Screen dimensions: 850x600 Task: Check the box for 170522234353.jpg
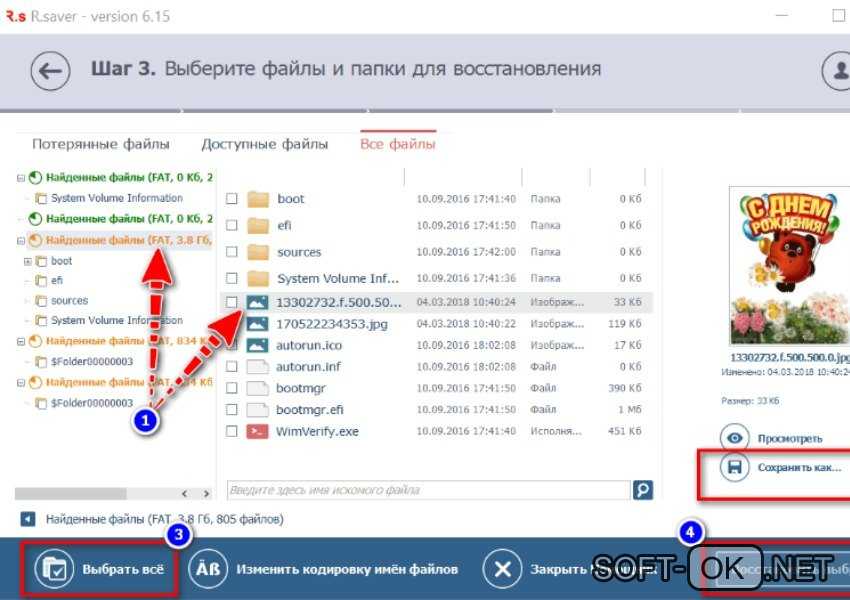point(231,324)
